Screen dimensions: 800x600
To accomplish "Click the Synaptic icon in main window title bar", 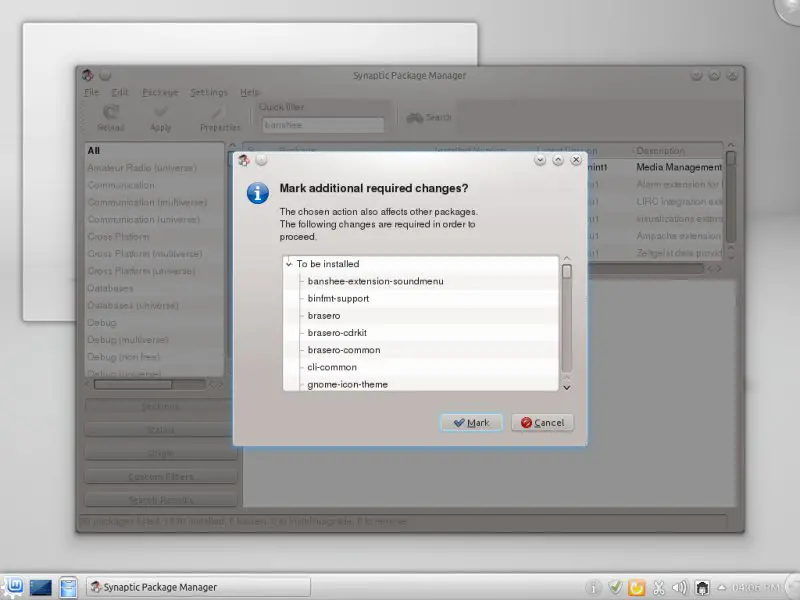I will pyautogui.click(x=87, y=76).
